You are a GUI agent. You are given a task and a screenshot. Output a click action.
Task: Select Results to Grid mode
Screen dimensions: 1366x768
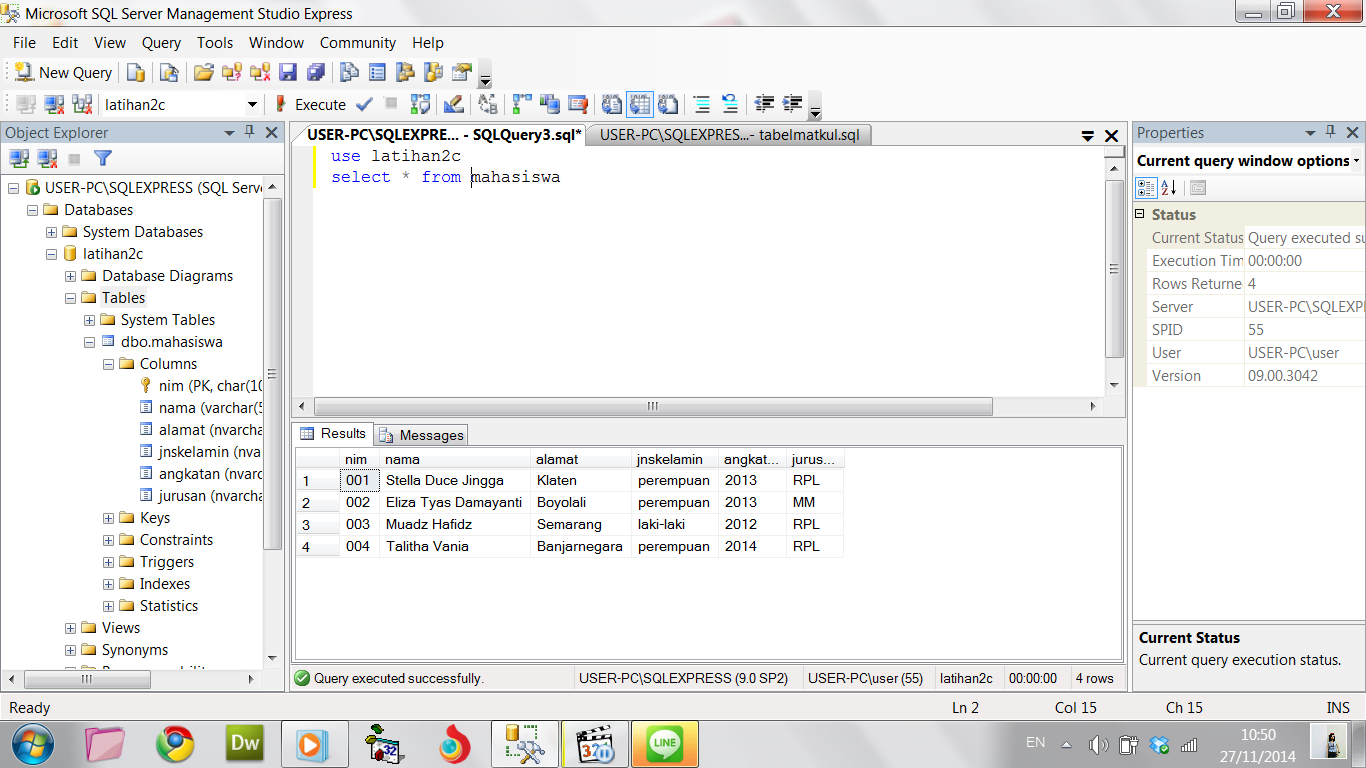tap(640, 104)
